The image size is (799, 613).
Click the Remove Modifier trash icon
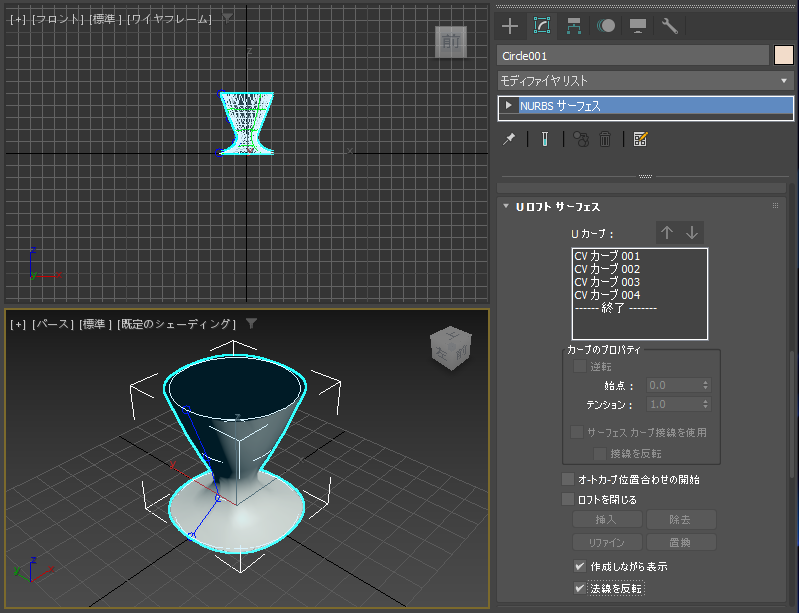click(x=605, y=139)
